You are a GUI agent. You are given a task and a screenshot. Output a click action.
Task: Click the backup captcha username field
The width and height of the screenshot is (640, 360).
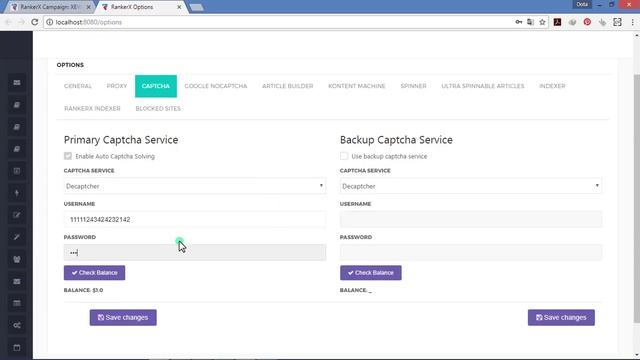point(471,219)
